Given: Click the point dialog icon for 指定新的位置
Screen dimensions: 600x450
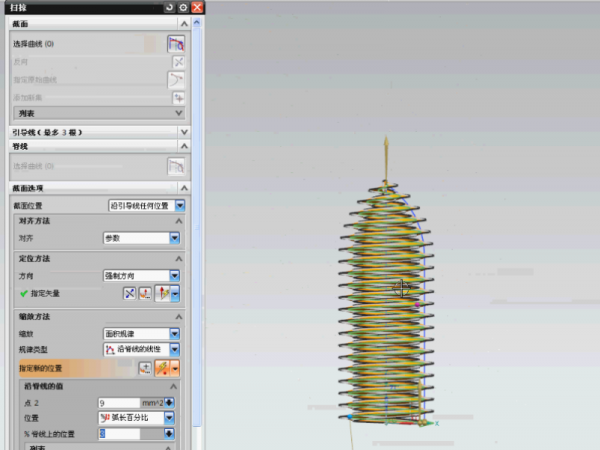Looking at the screenshot, I should pos(145,368).
